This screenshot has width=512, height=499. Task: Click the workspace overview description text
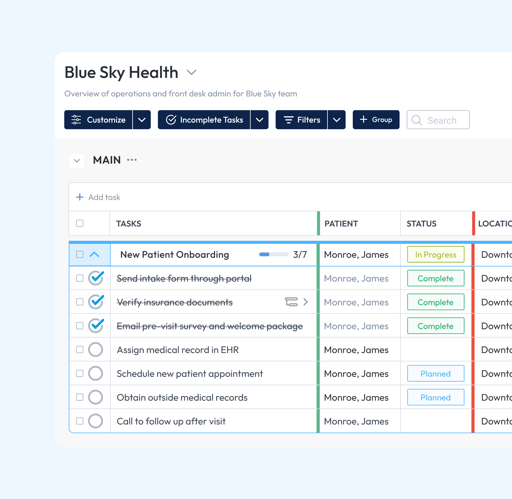pos(181,94)
